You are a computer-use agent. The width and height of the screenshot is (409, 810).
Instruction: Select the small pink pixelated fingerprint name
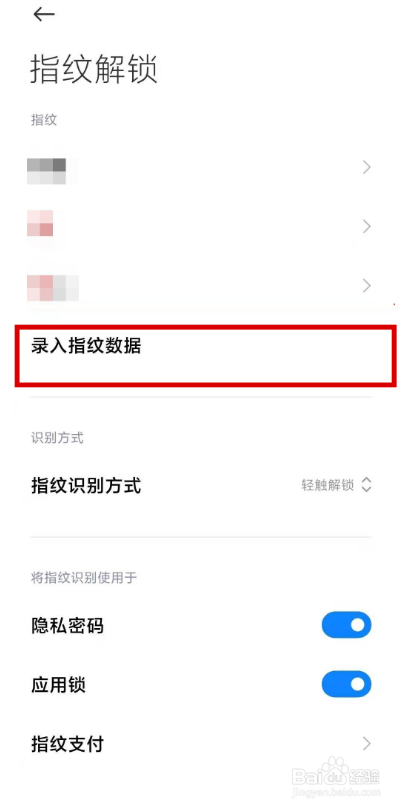click(x=40, y=223)
